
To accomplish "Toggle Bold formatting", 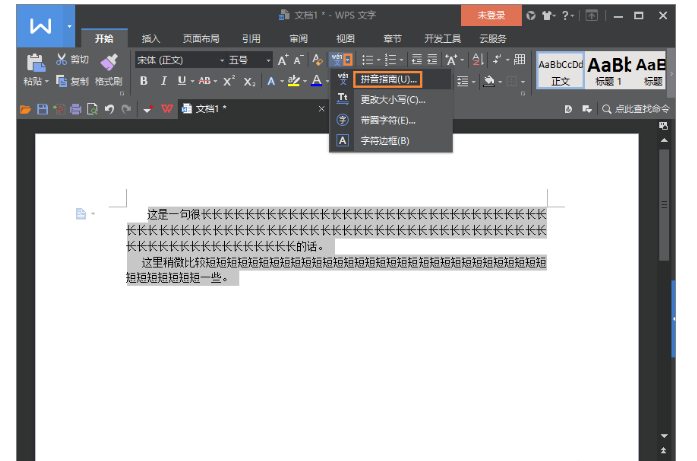I will [x=144, y=81].
